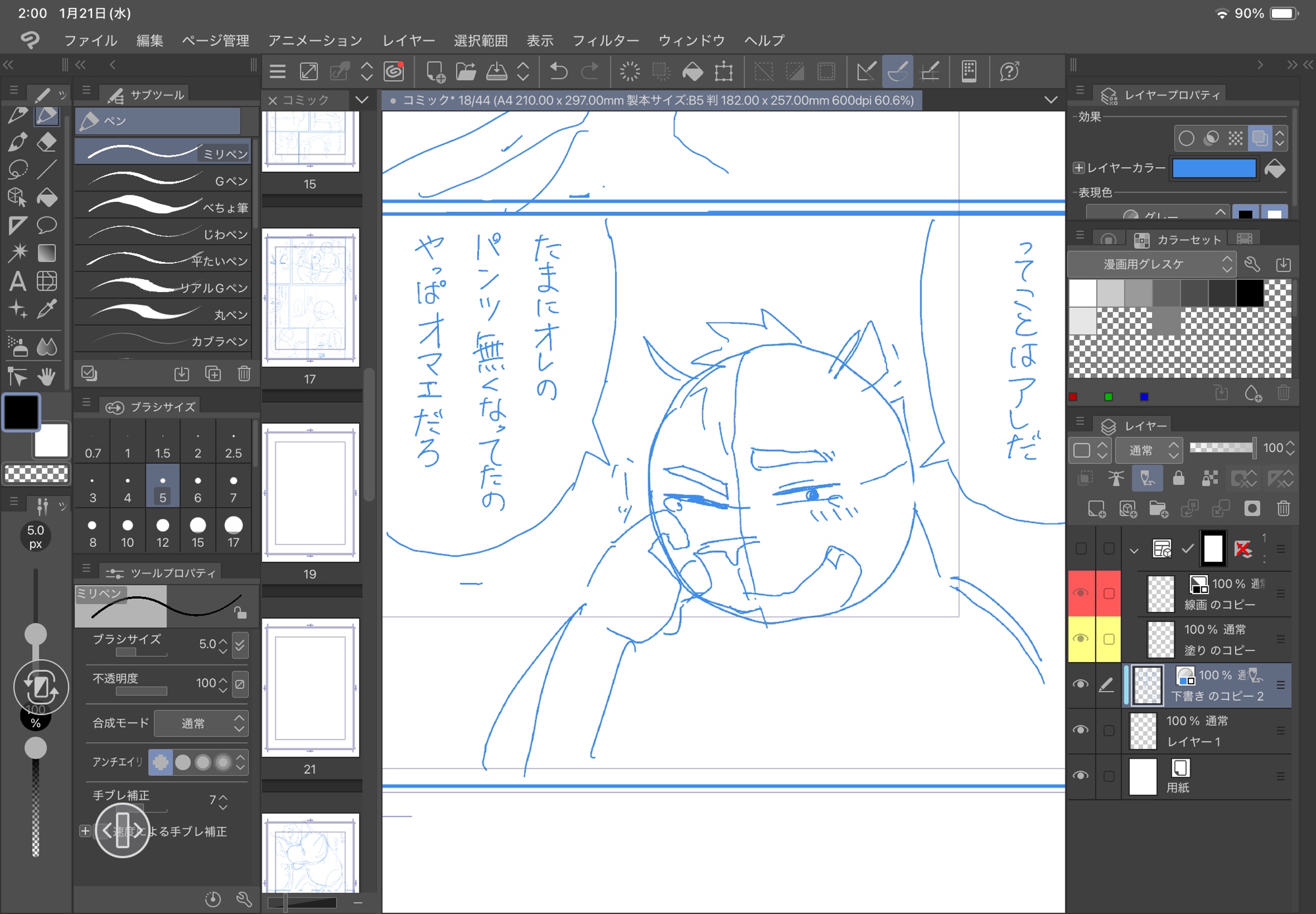Image resolution: width=1316 pixels, height=914 pixels.
Task: Open the 合成モード dropdown in tool properties
Action: (201, 723)
